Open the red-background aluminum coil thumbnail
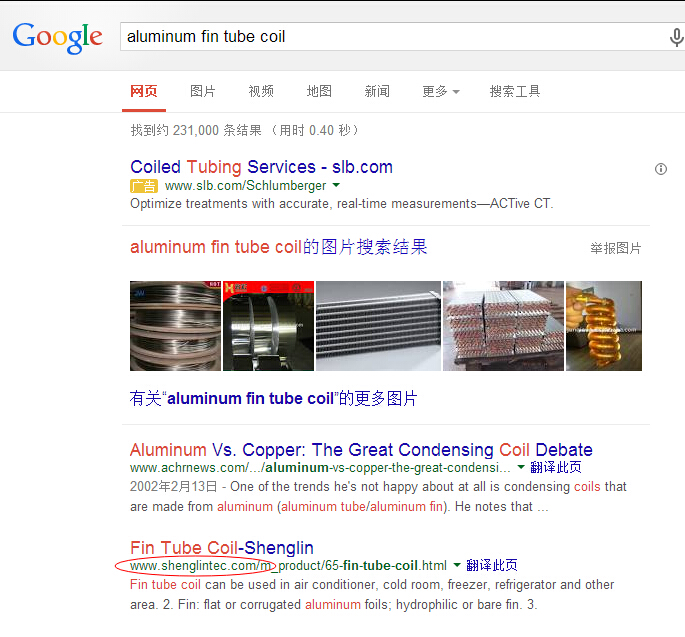The width and height of the screenshot is (685, 637). 268,326
